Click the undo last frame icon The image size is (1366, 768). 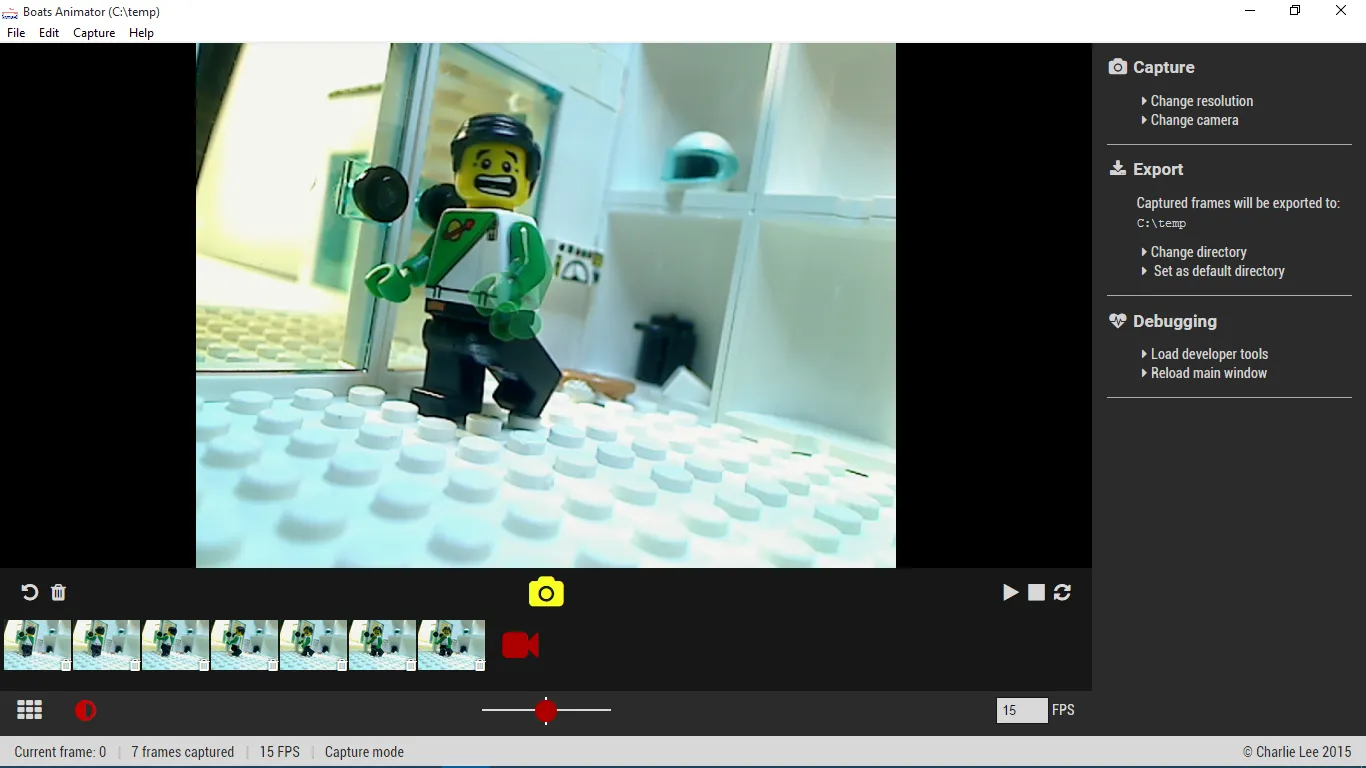(x=29, y=592)
